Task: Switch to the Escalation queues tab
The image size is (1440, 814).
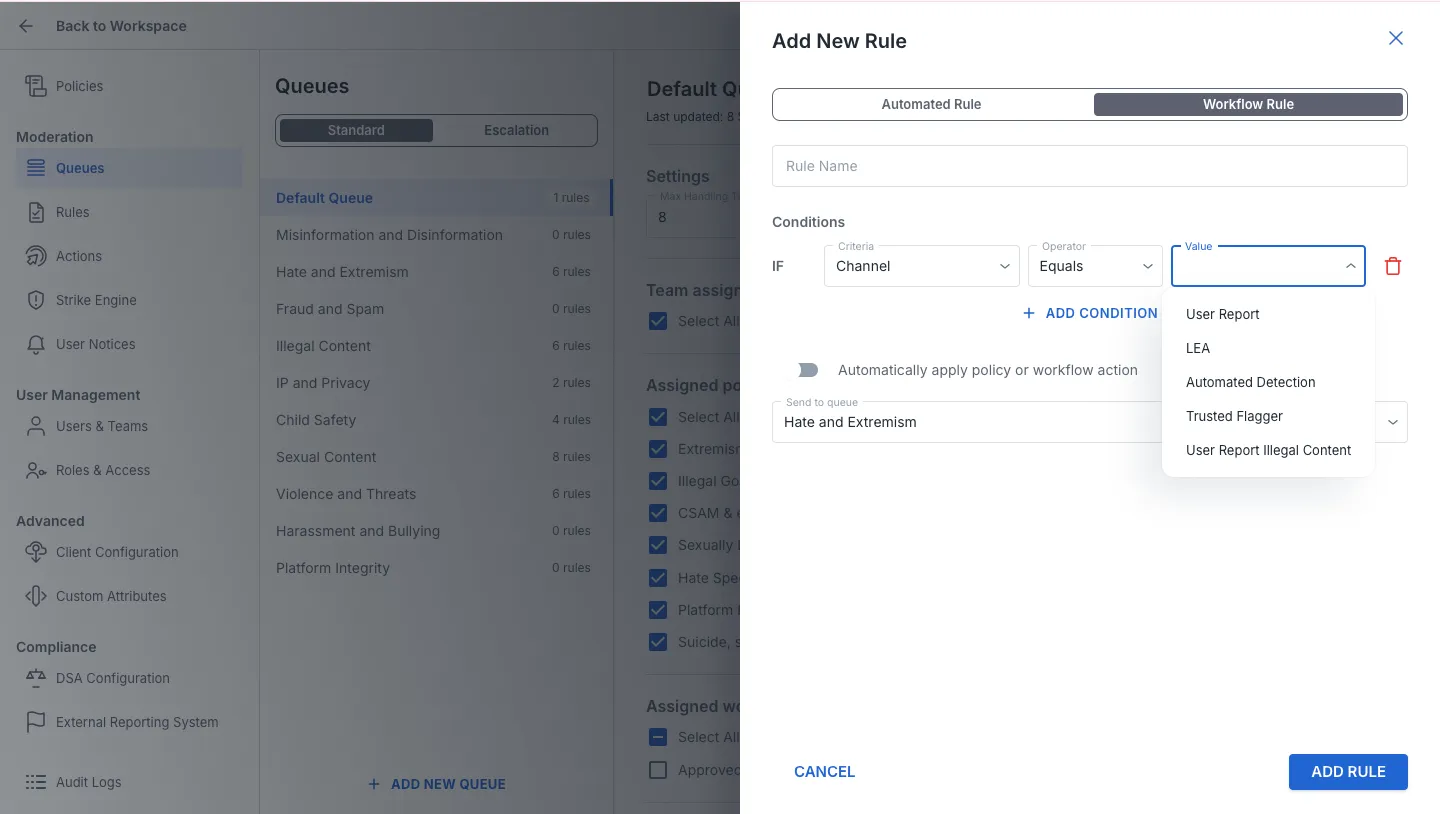Action: (x=516, y=130)
